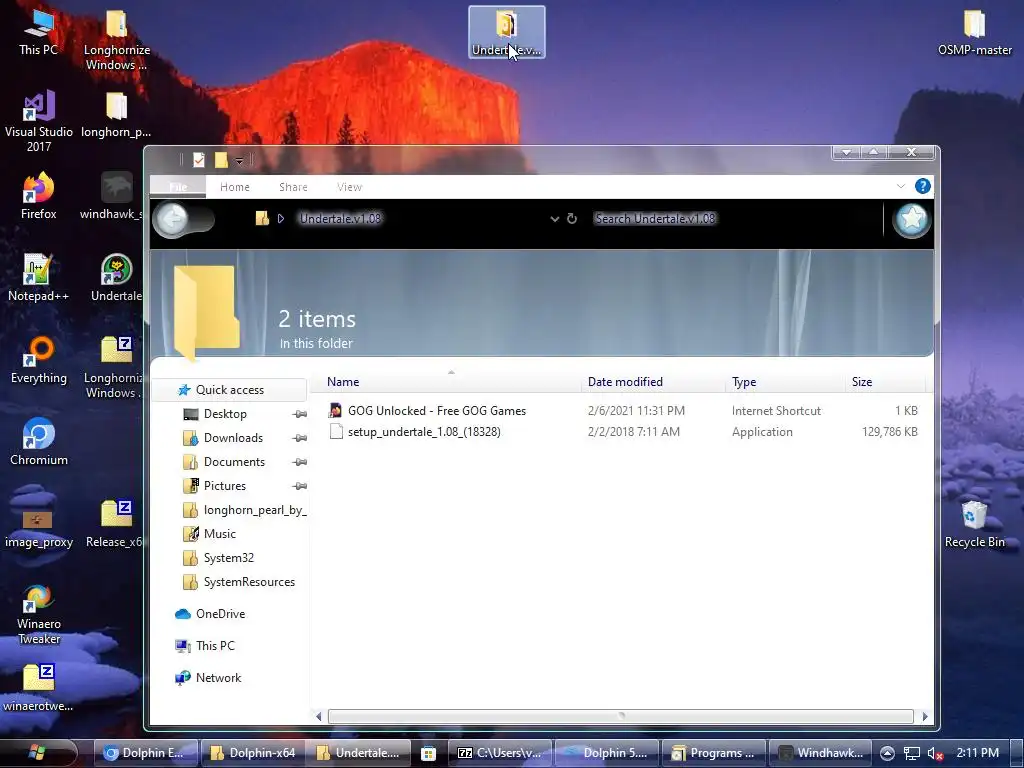Viewport: 1024px width, 768px height.
Task: Select OneDrive in the navigation pane
Action: (220, 614)
